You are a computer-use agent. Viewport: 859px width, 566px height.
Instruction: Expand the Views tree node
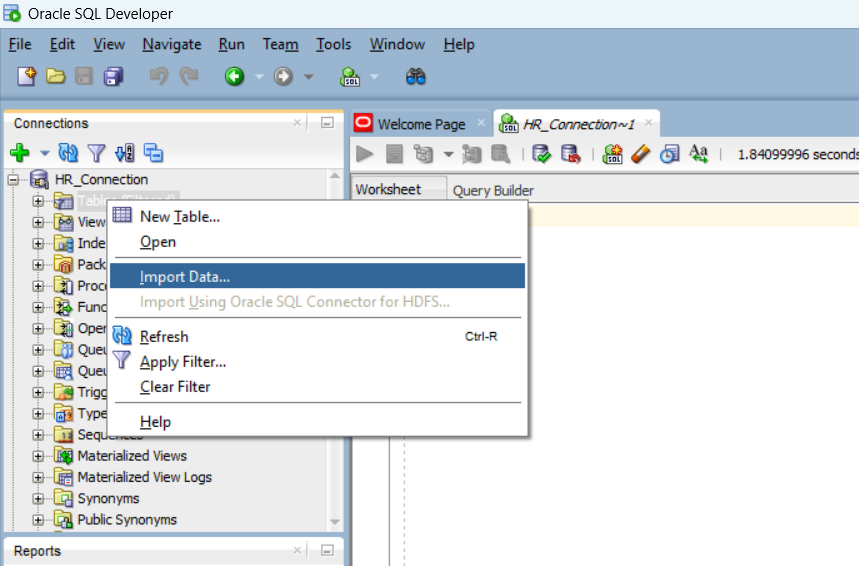38,222
